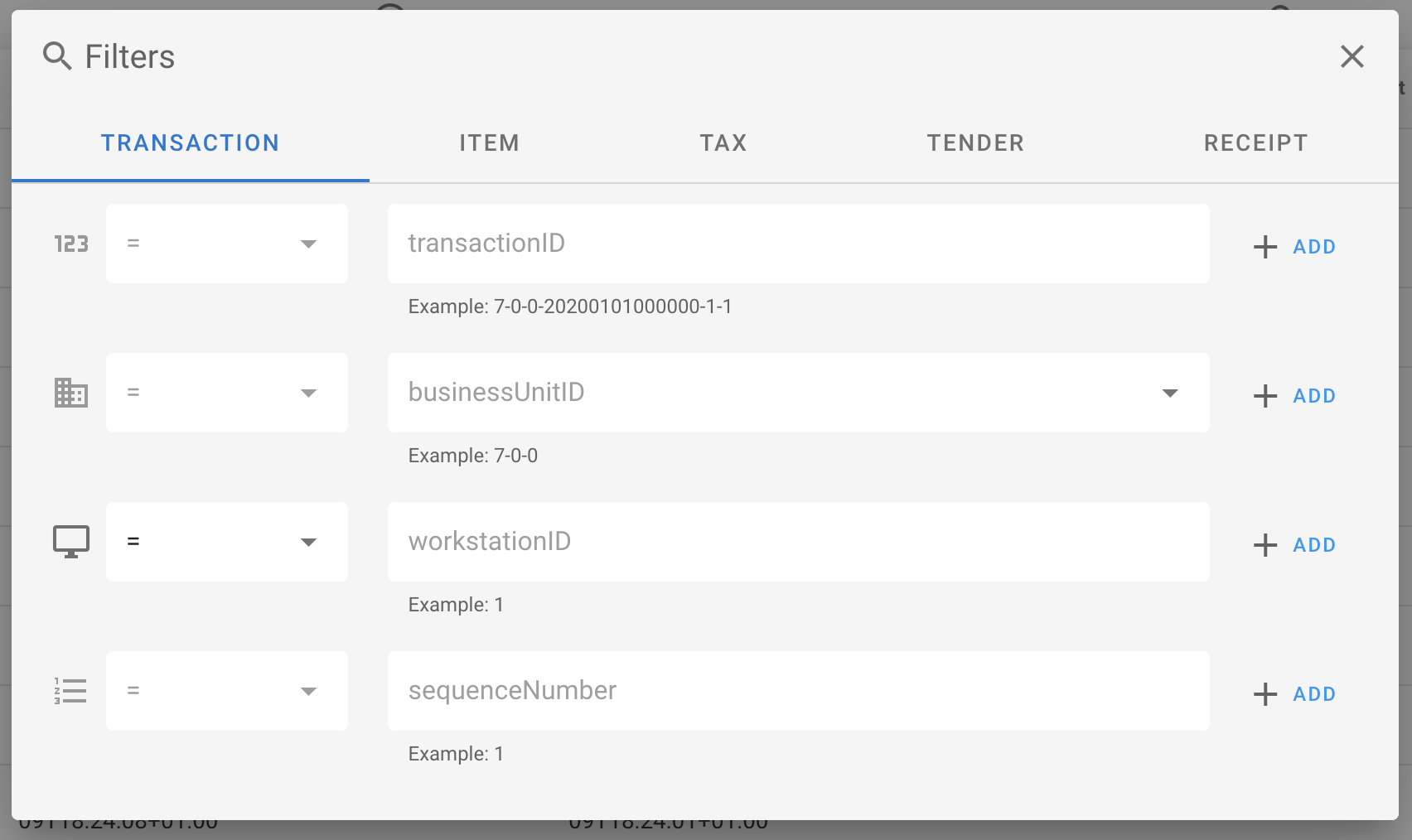Click ADD beside the sequenceNumber filter
The height and width of the screenshot is (840, 1412).
pos(1314,693)
